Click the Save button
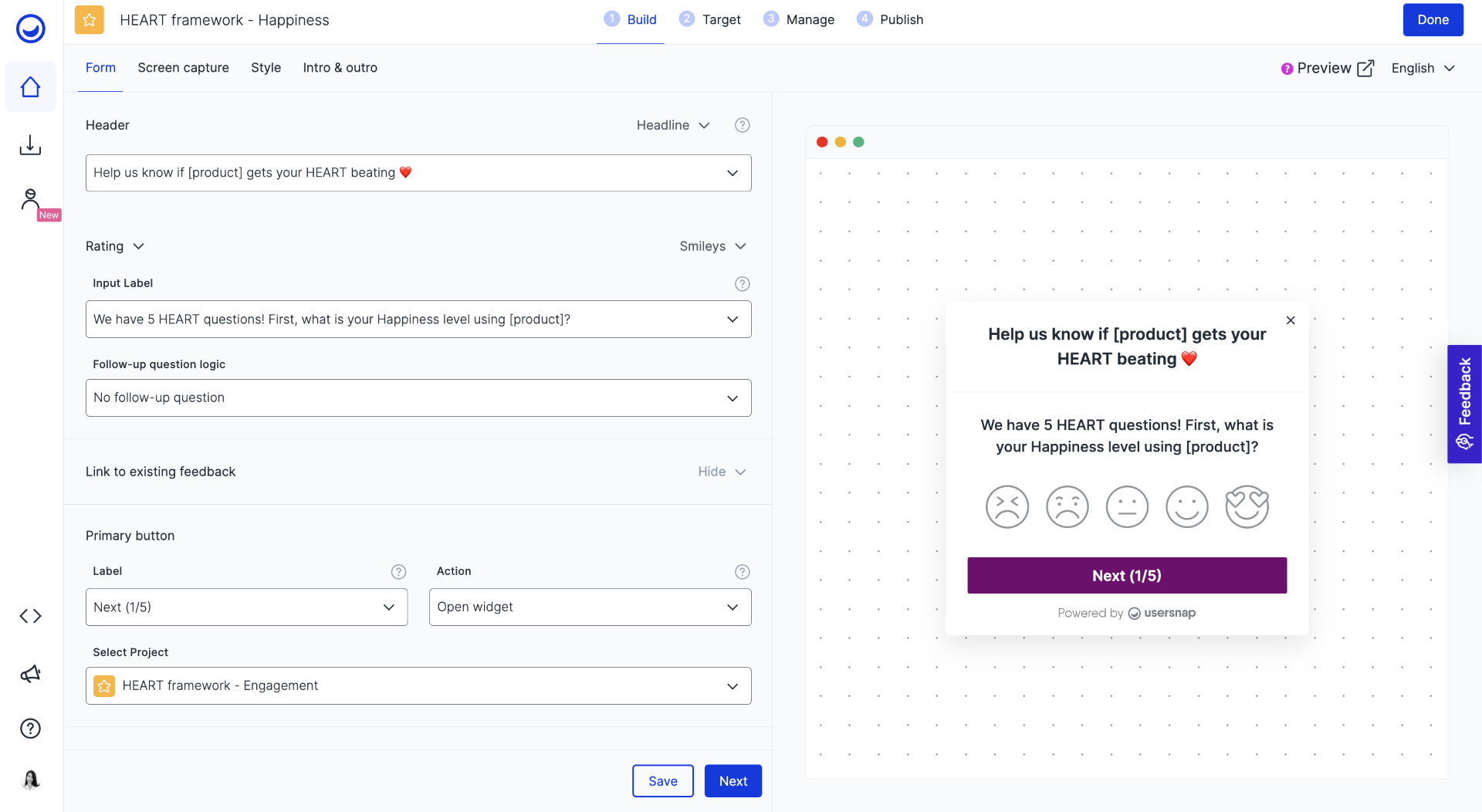1482x812 pixels. (662, 780)
